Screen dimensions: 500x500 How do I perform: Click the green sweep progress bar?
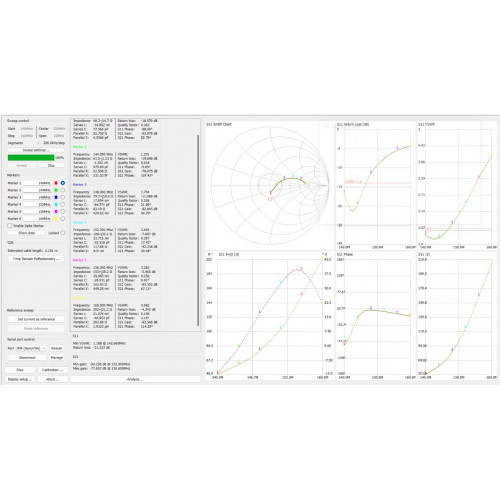31,158
